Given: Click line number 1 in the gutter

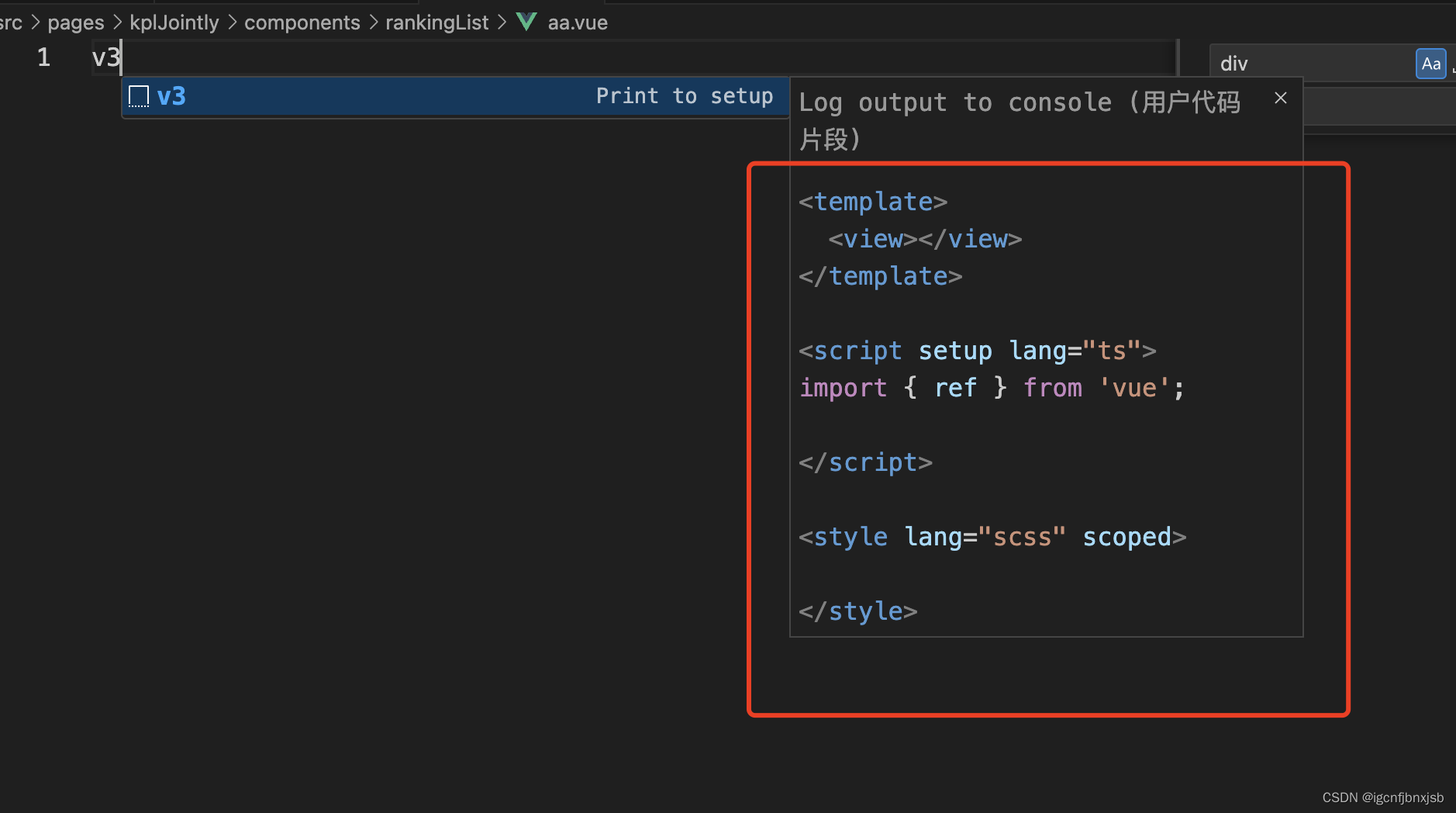Looking at the screenshot, I should (44, 56).
